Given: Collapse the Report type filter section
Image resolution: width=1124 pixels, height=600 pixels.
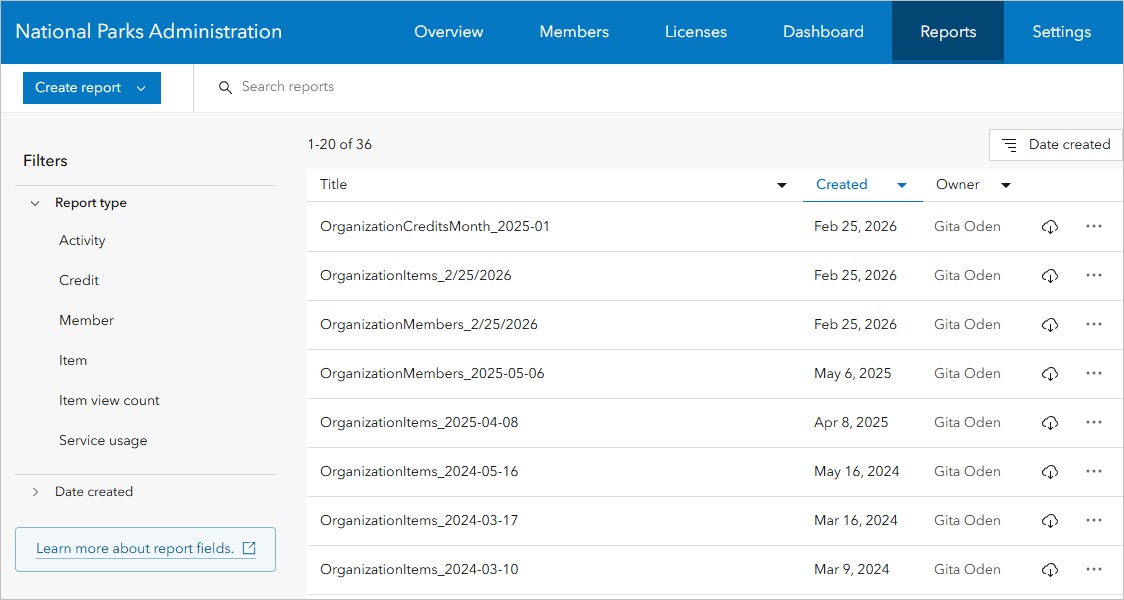Looking at the screenshot, I should click(x=36, y=204).
